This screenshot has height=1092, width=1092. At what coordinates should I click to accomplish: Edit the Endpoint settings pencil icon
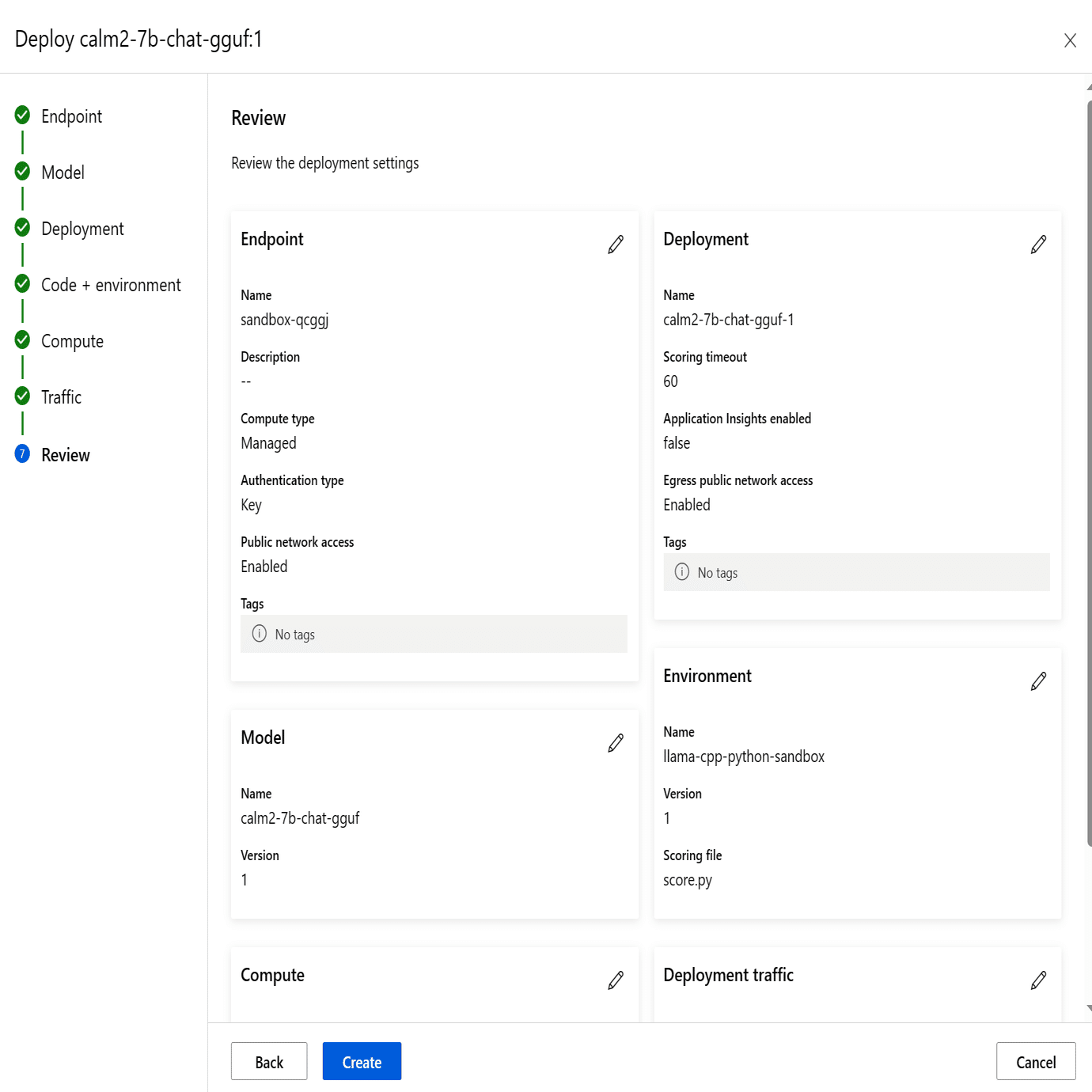(616, 245)
